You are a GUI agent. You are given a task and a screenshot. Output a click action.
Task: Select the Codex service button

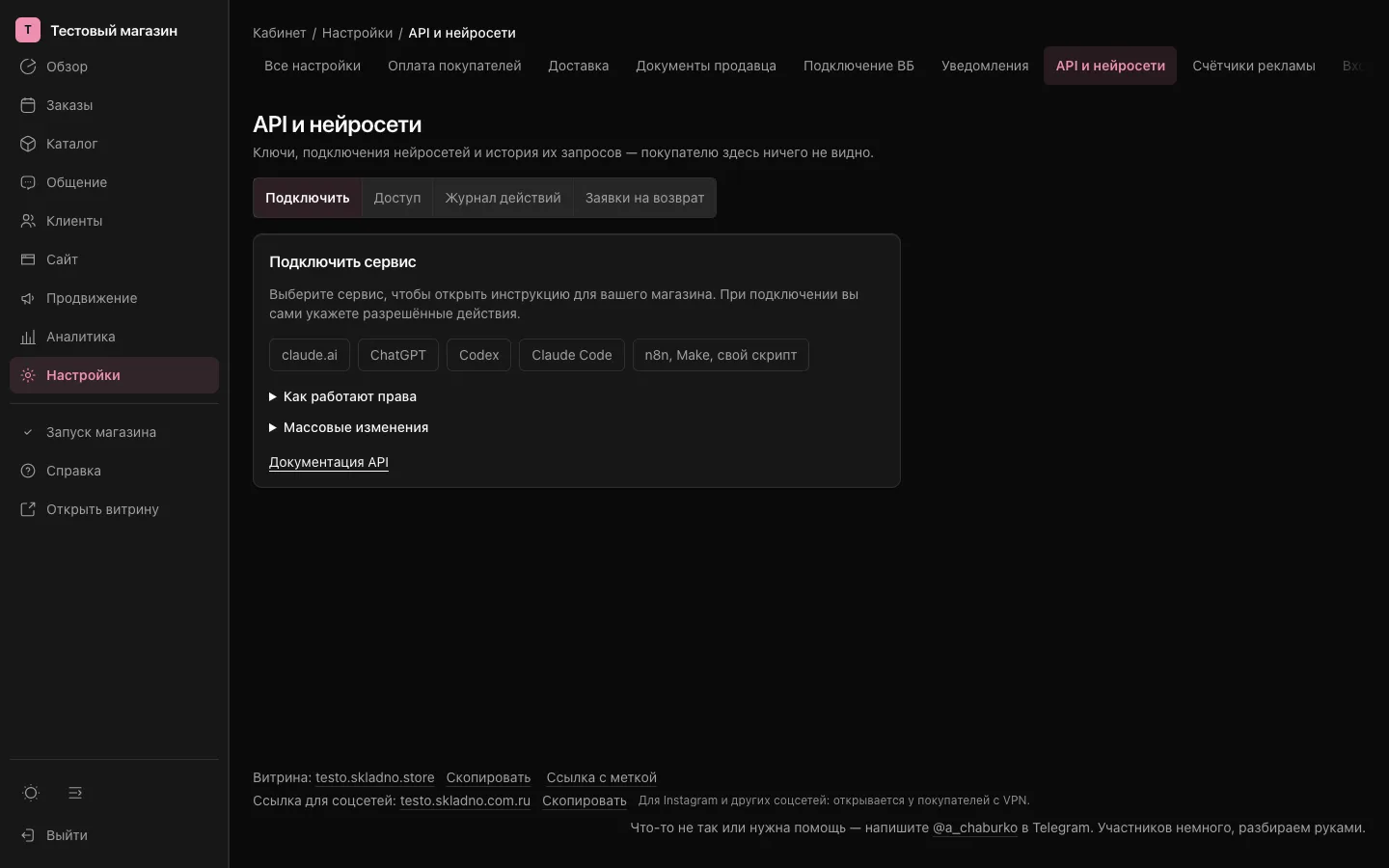point(479,355)
